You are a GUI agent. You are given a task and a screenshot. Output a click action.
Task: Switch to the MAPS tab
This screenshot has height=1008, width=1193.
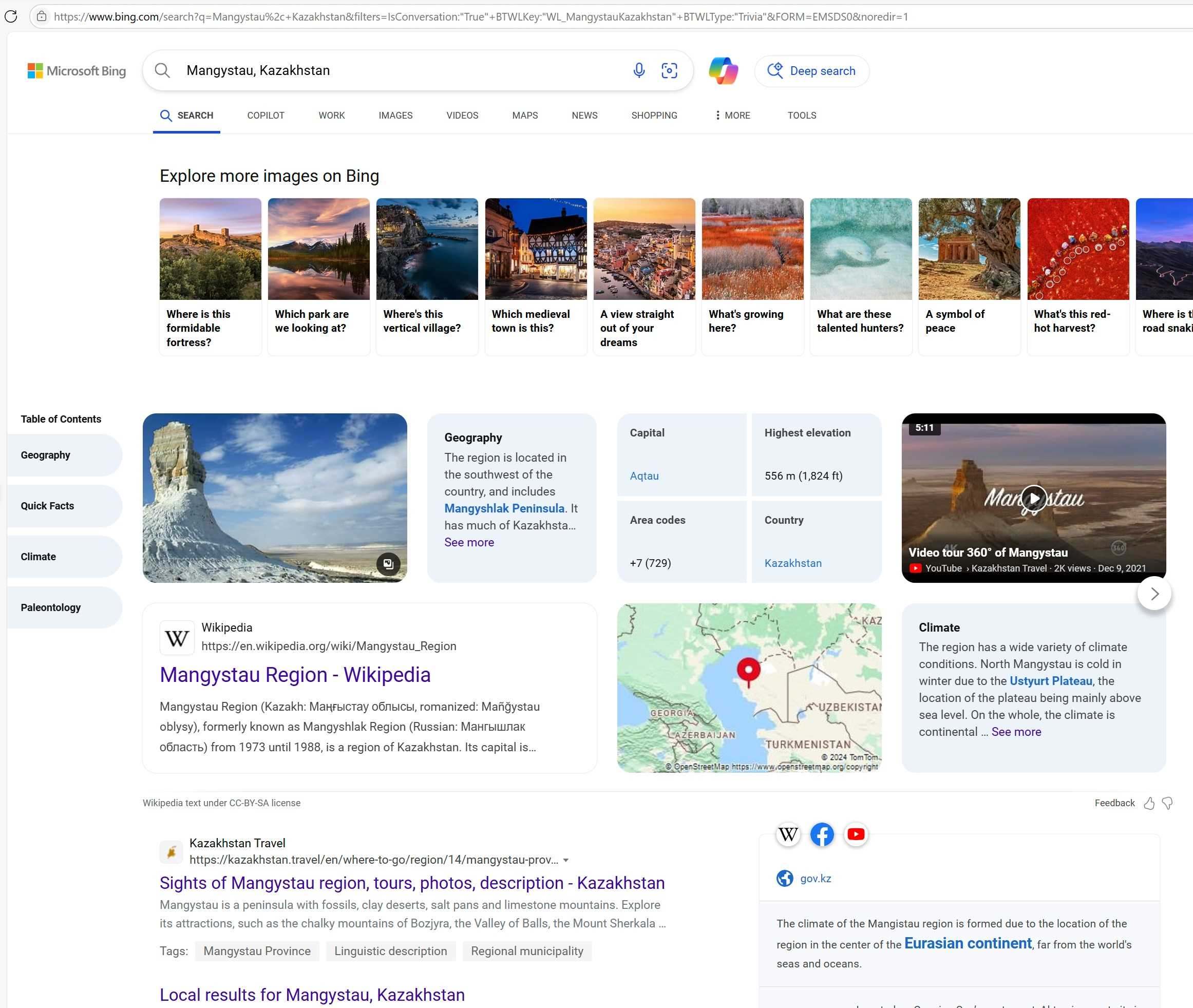coord(524,116)
